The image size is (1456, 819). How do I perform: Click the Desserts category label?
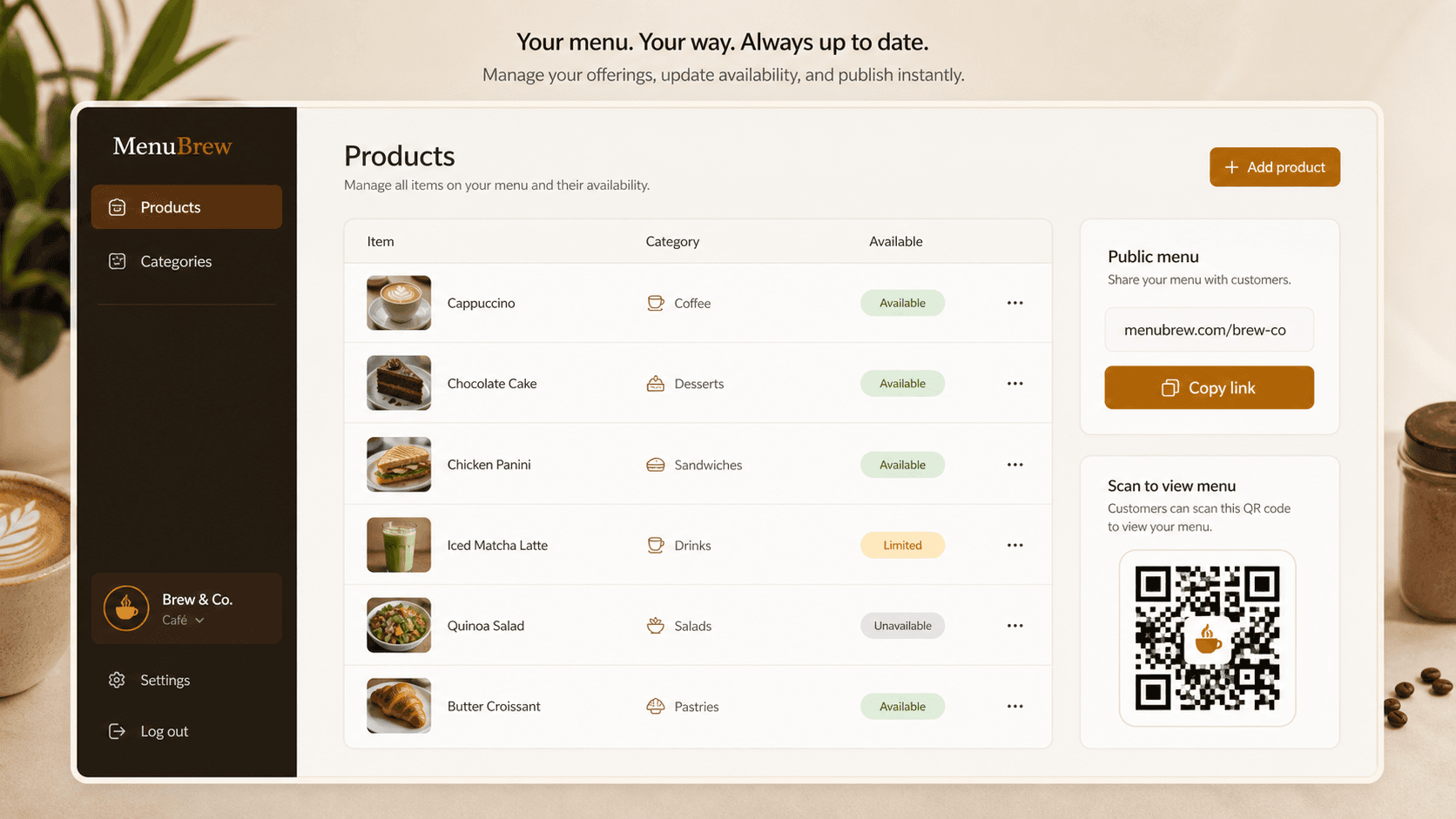(699, 383)
